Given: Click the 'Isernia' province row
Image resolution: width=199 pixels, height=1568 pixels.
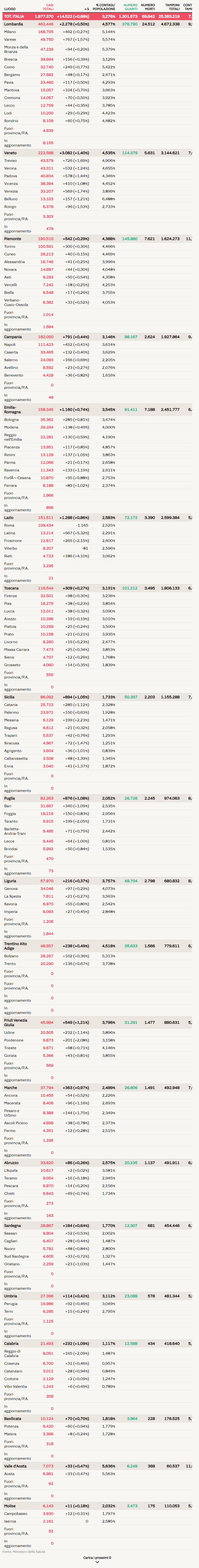Looking at the screenshot, I should point(97,1521).
